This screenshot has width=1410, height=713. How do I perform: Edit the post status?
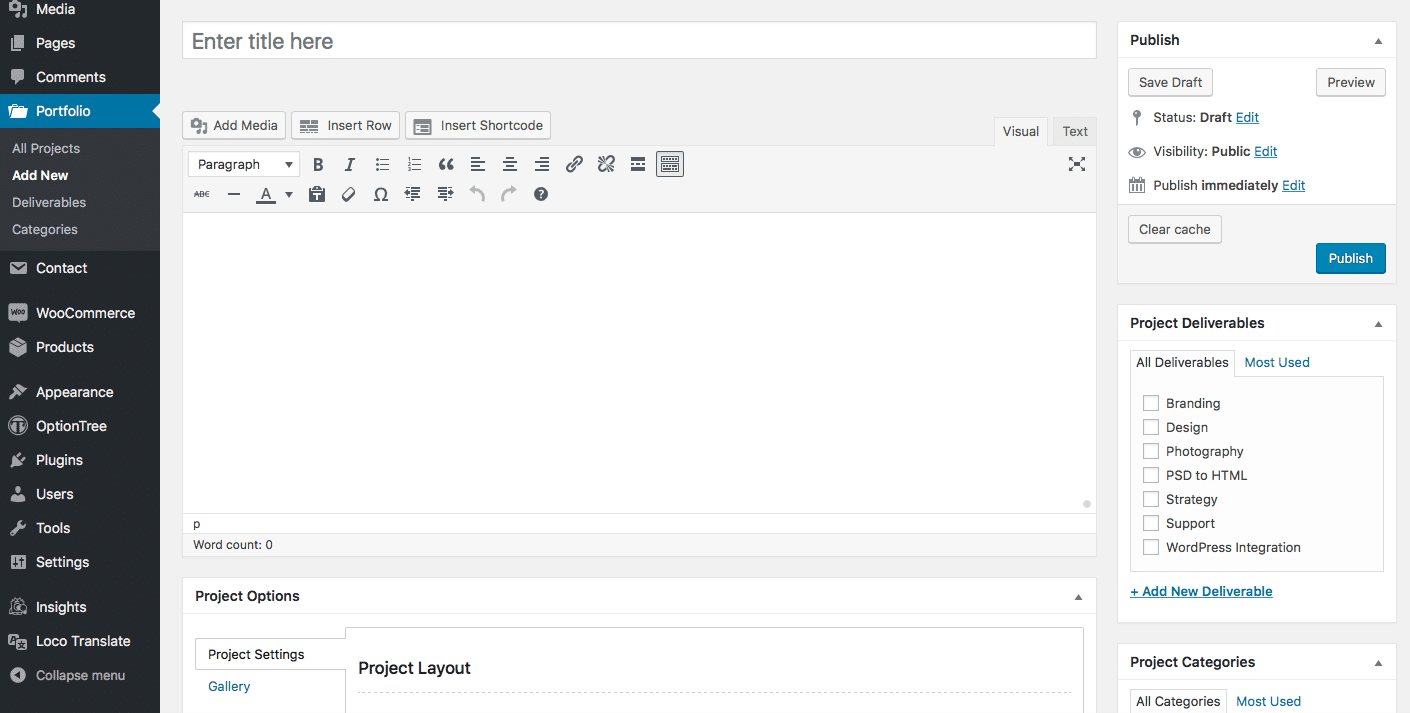(x=1247, y=117)
